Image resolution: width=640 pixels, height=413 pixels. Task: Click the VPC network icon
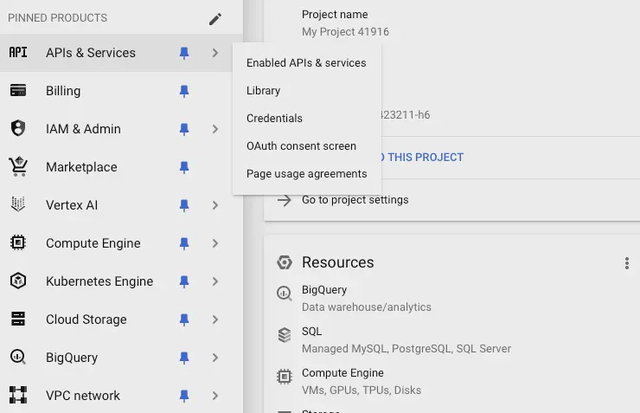point(18,395)
